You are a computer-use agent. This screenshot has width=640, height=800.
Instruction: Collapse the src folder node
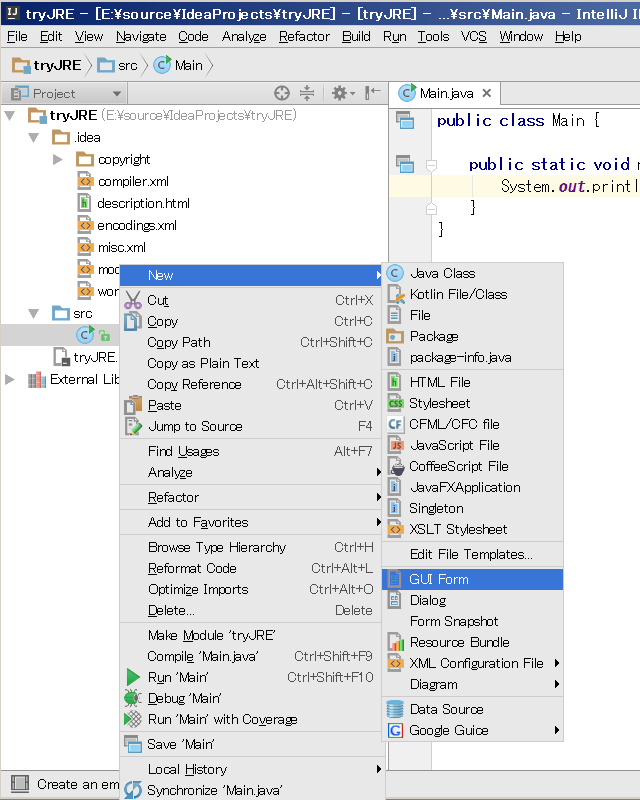coord(34,313)
